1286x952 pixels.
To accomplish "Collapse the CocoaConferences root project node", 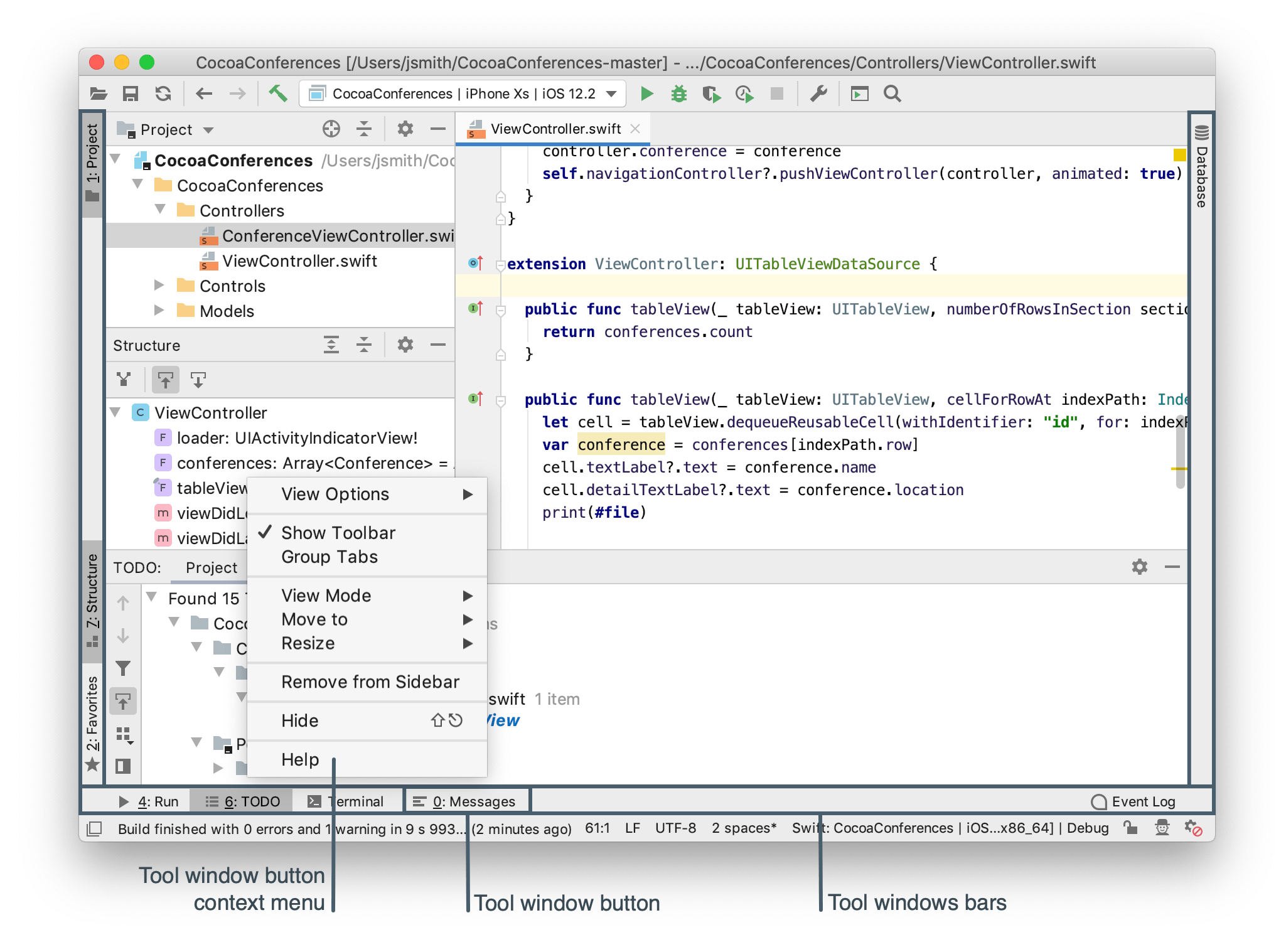I will 115,159.
